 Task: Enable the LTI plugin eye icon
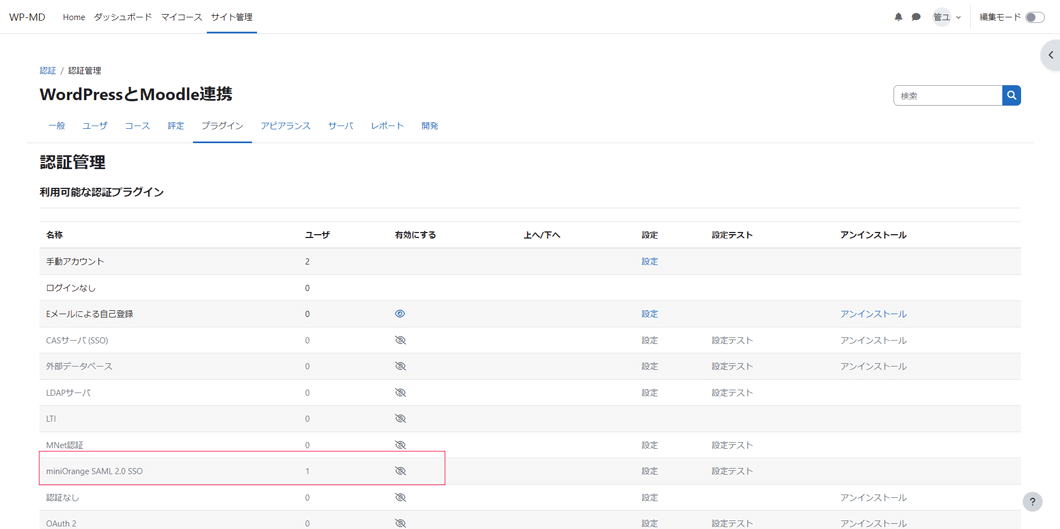[400, 419]
